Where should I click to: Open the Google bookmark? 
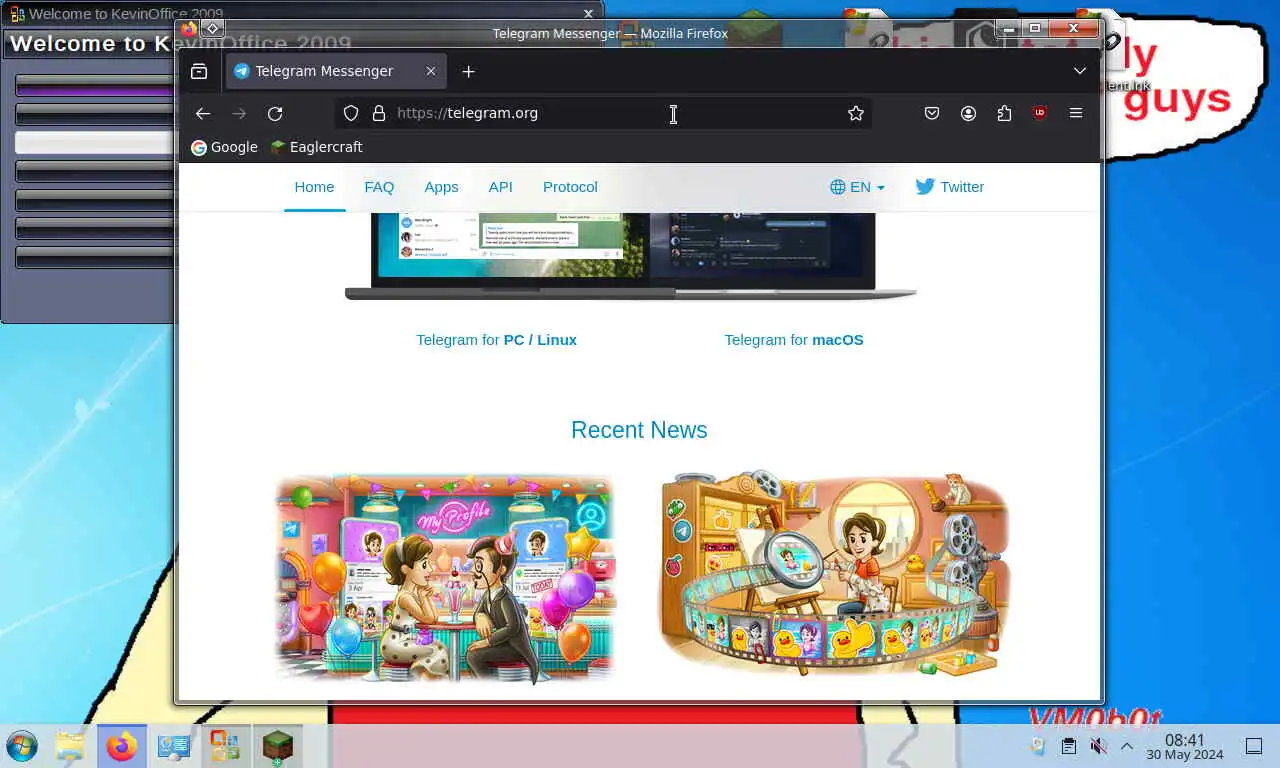click(224, 147)
